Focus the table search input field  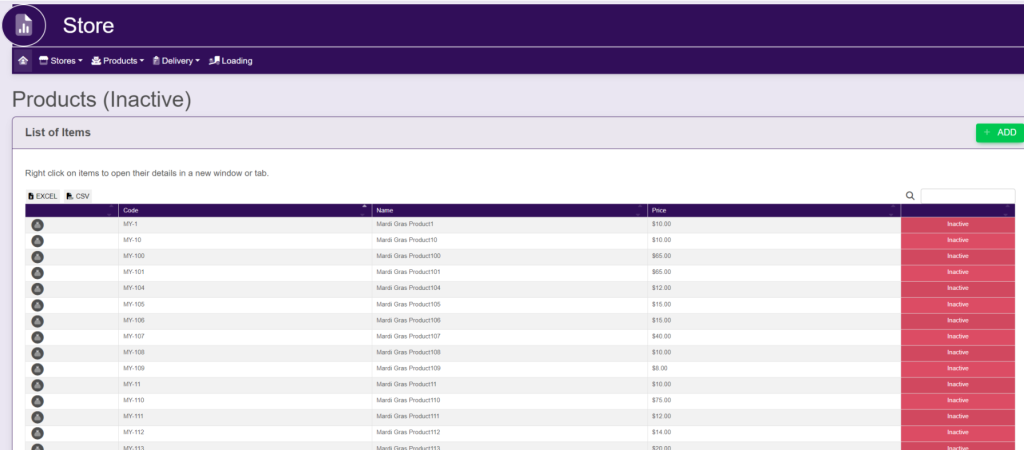click(967, 196)
